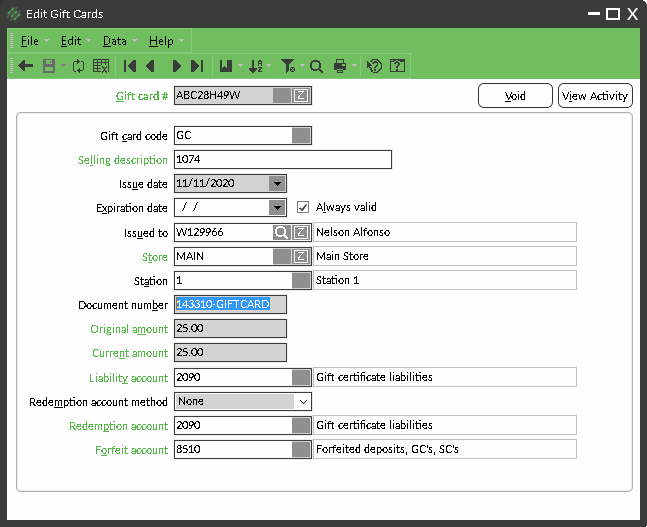The image size is (647, 527).
Task: Click the Forfeit account 8510 field
Action: (233, 449)
